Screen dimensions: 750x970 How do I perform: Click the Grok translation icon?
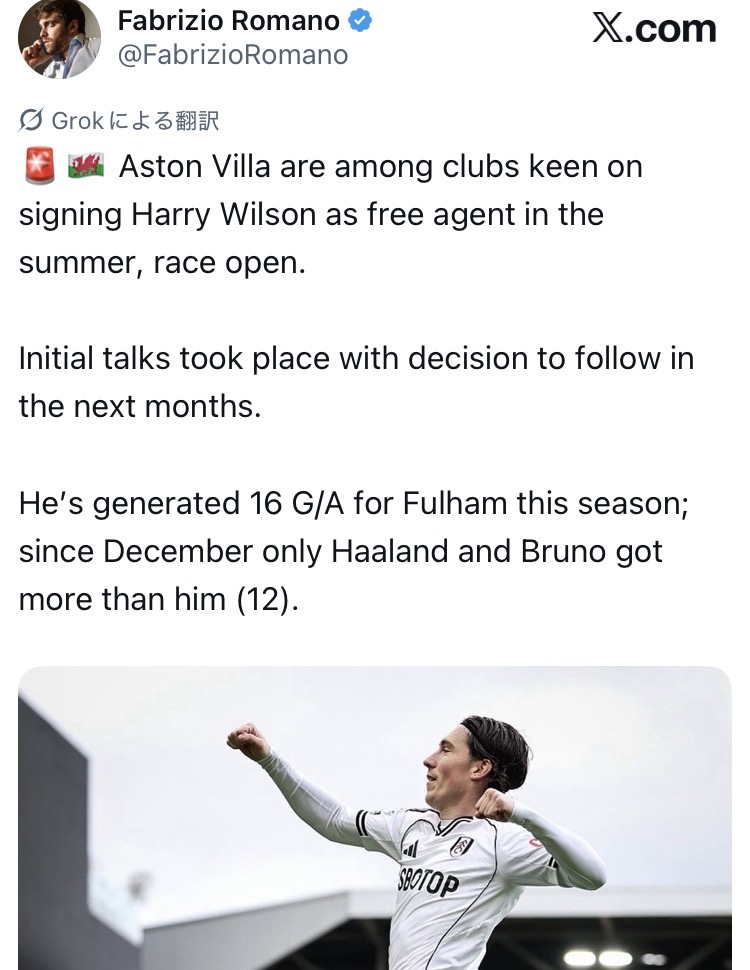(31, 121)
